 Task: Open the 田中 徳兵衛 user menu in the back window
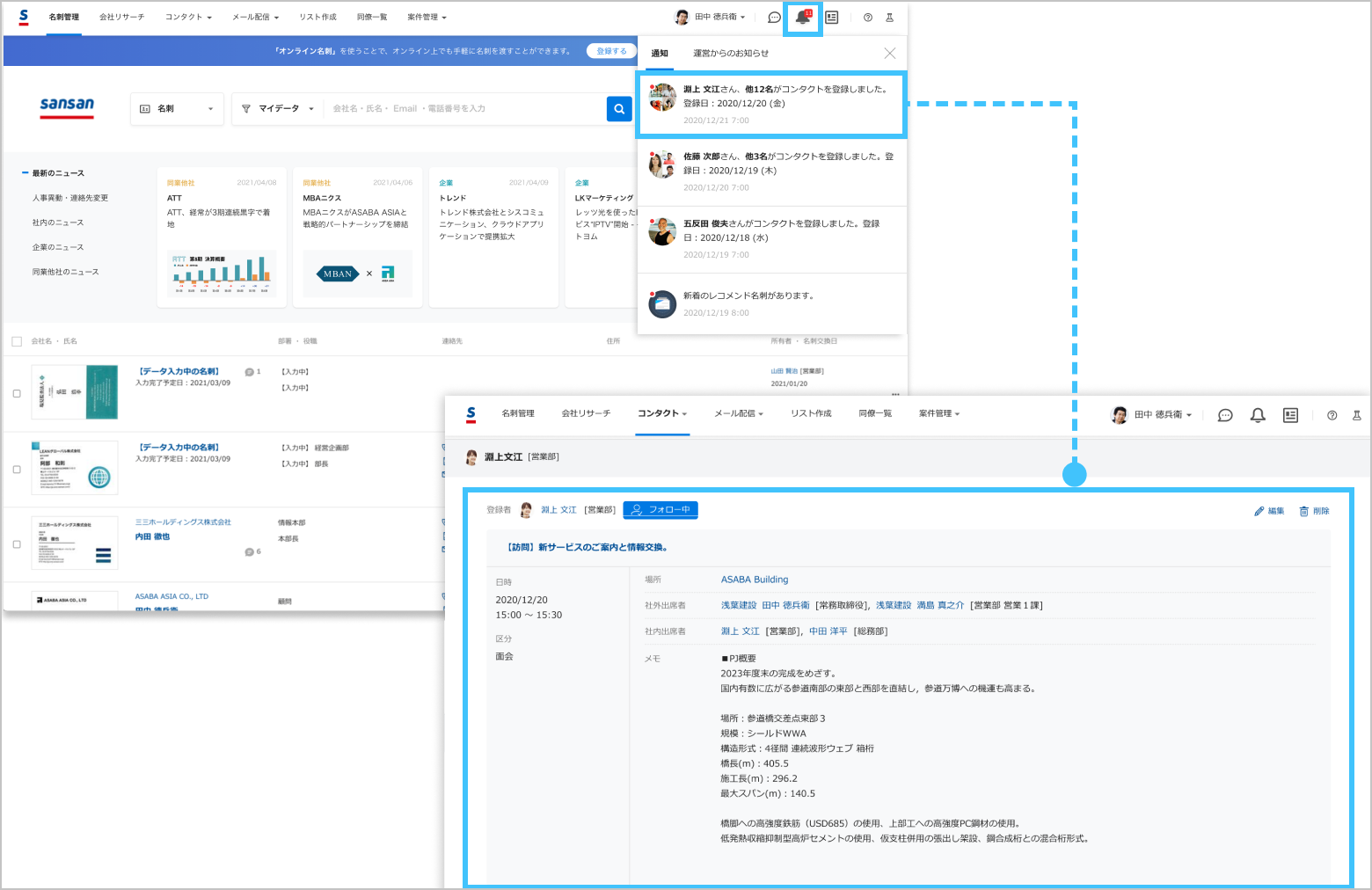710,18
